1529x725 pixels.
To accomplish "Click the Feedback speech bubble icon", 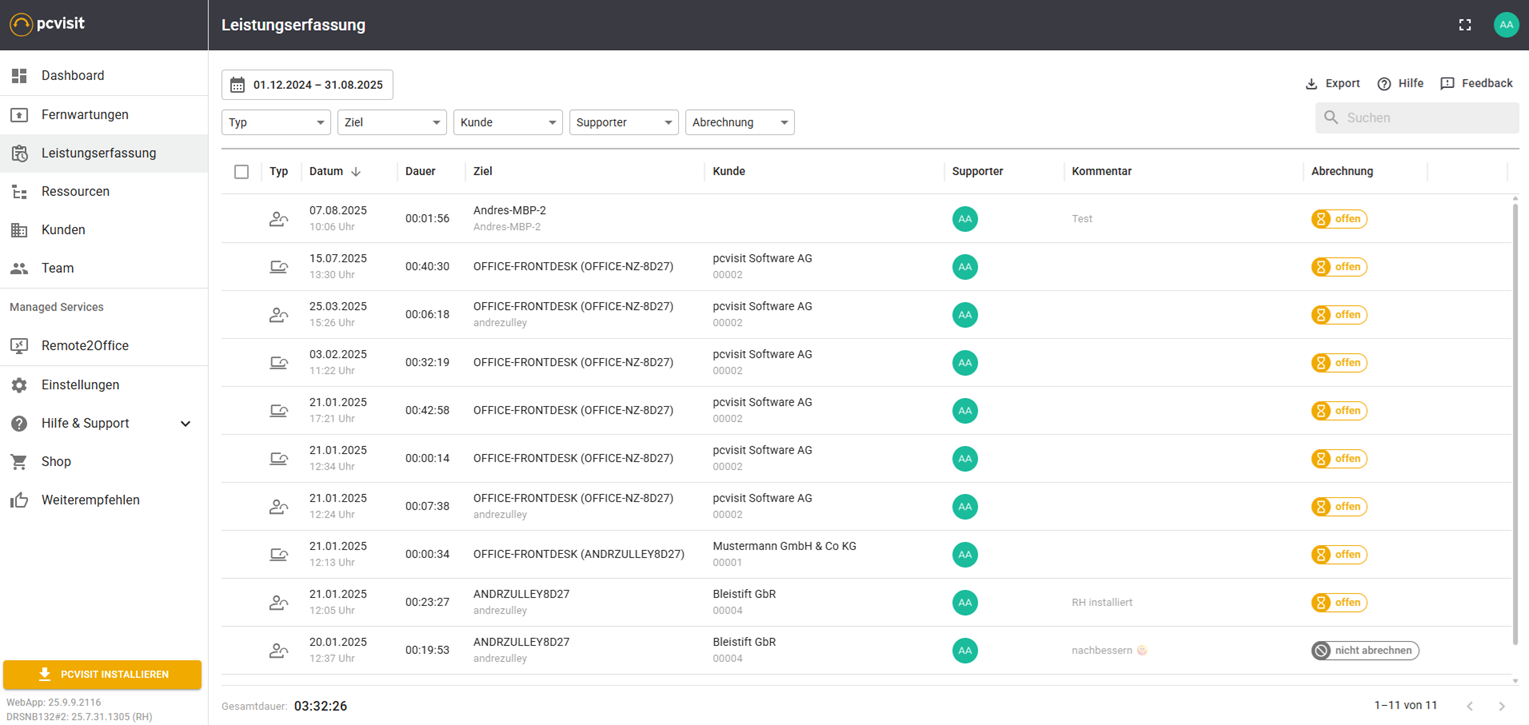I will pyautogui.click(x=1447, y=84).
